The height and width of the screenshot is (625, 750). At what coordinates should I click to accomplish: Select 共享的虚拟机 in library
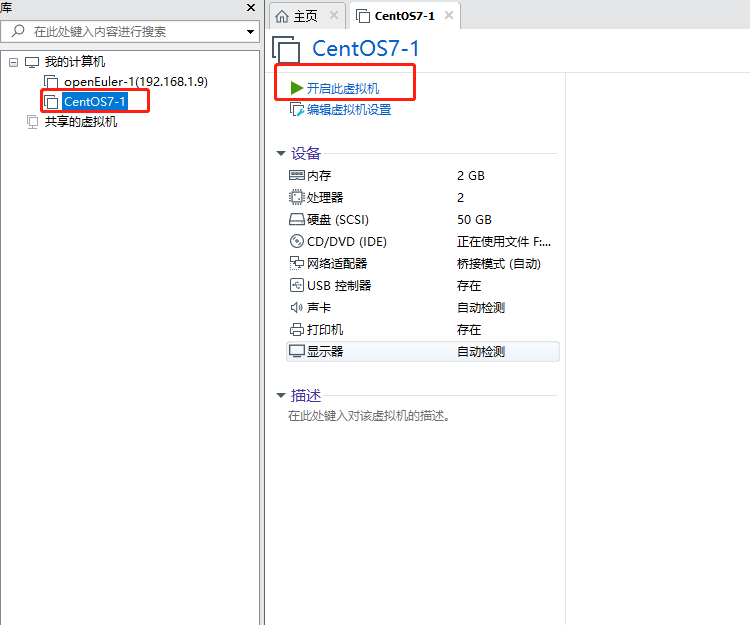tap(81, 122)
